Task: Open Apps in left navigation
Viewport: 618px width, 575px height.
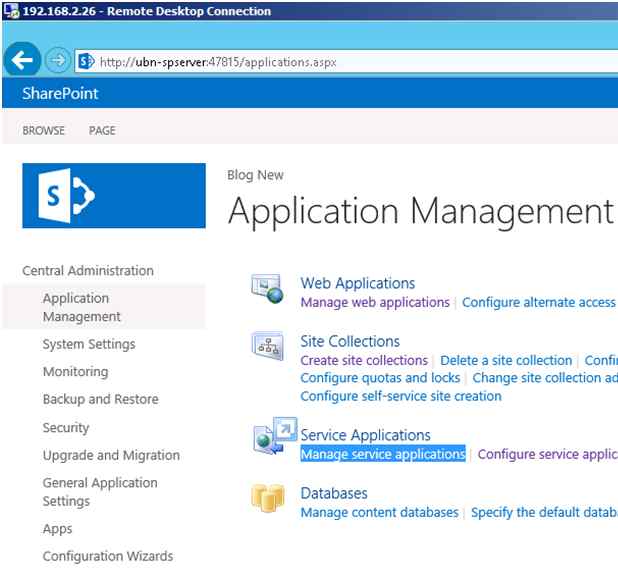Action: 58,529
